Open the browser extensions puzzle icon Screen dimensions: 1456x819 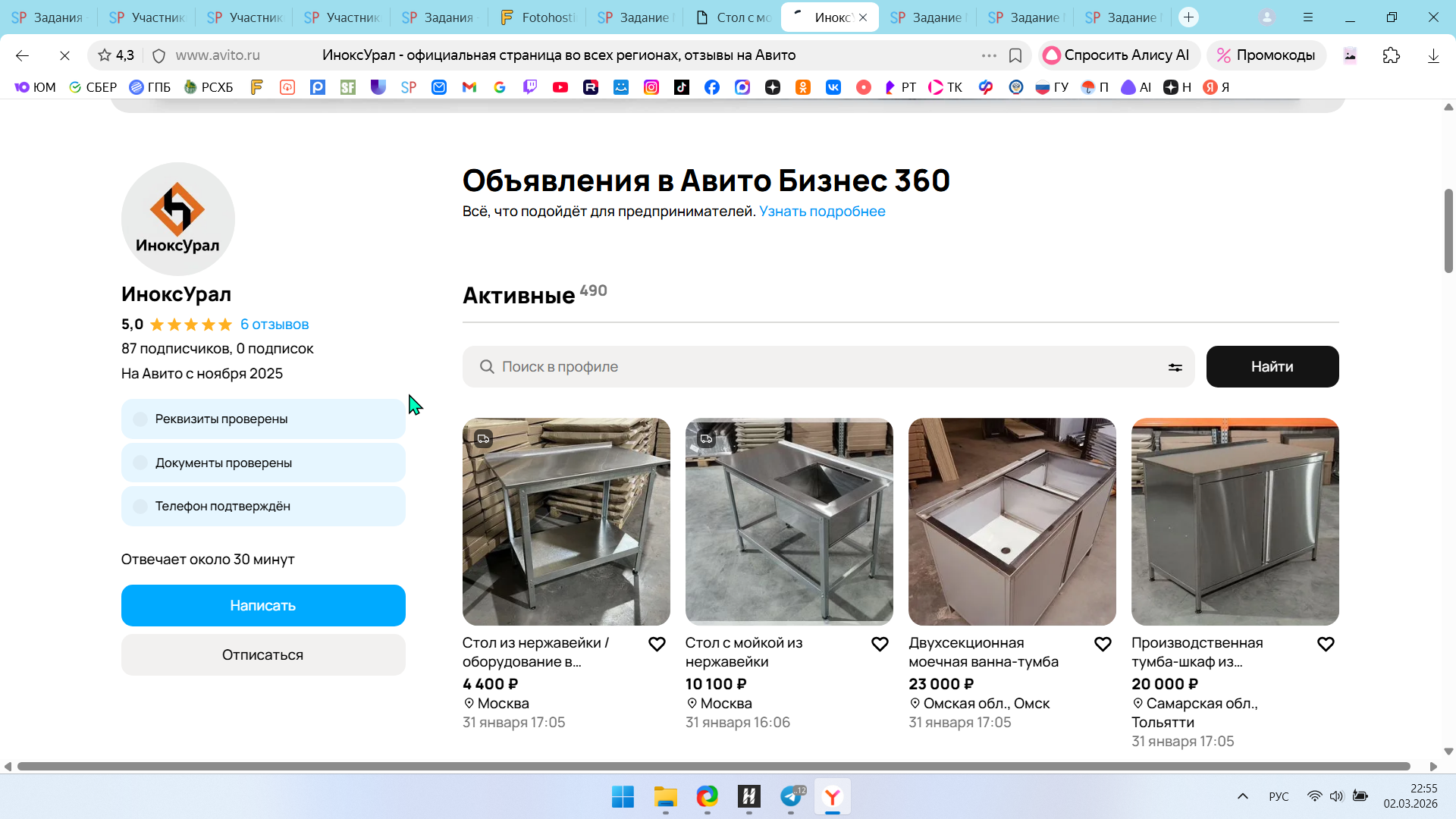click(1392, 55)
